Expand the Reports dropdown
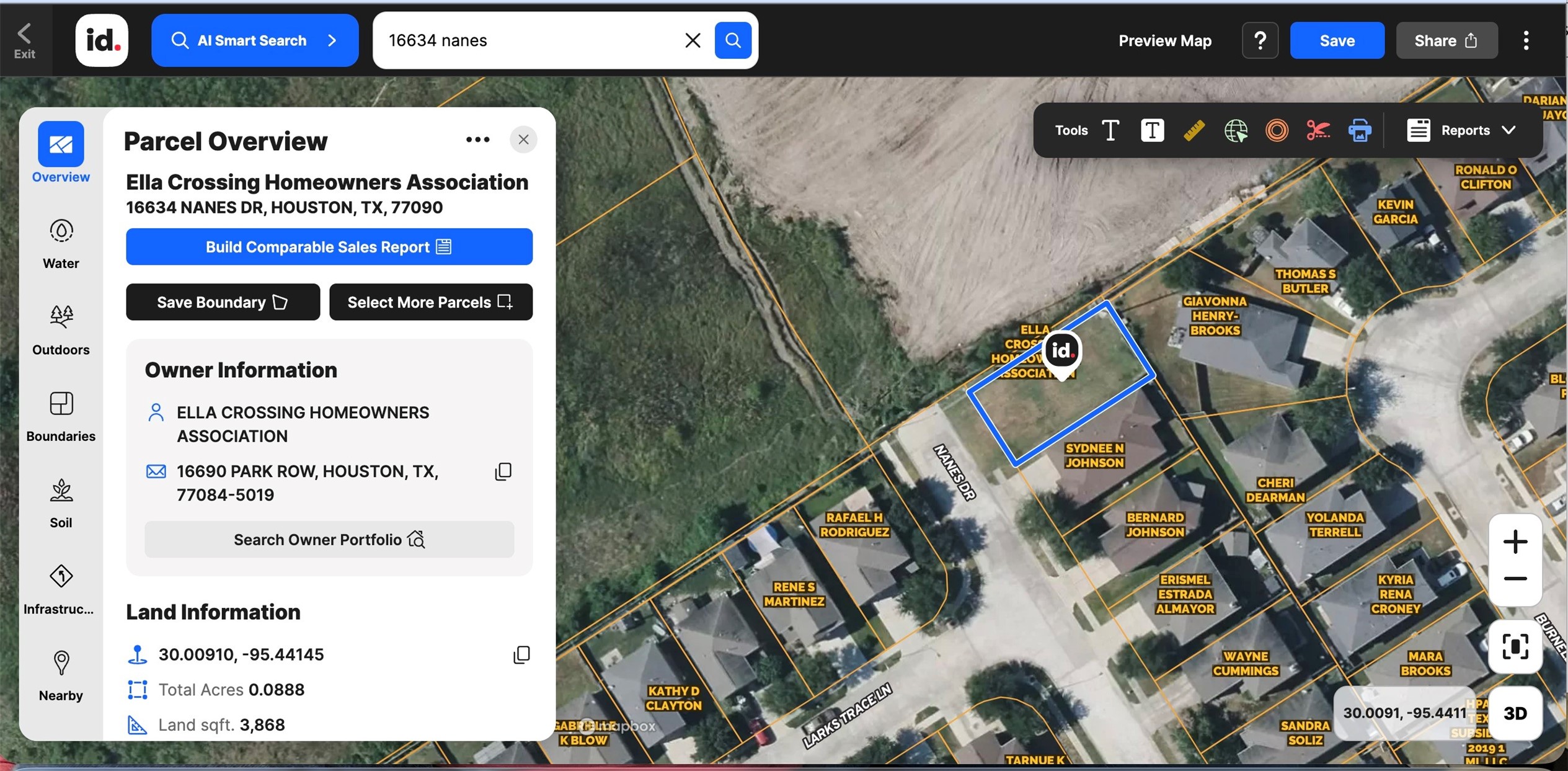Viewport: 1568px width, 771px height. click(x=1462, y=130)
